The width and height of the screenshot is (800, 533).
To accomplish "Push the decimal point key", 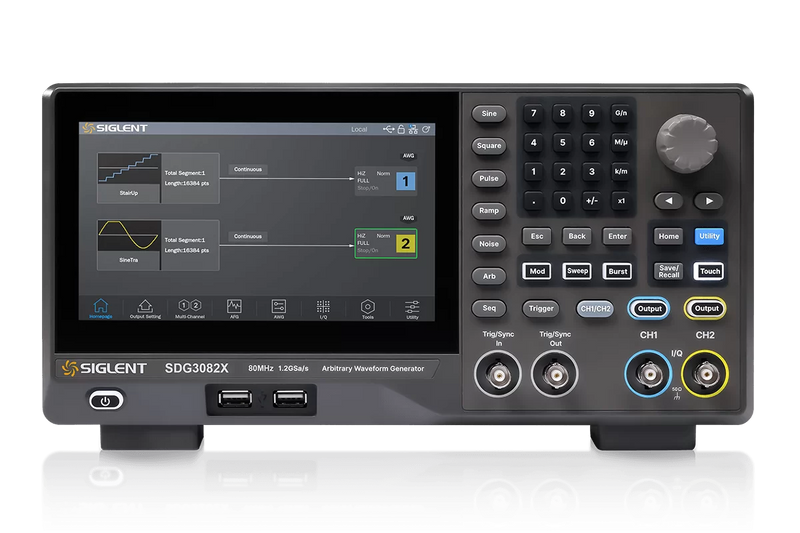I will (x=534, y=201).
